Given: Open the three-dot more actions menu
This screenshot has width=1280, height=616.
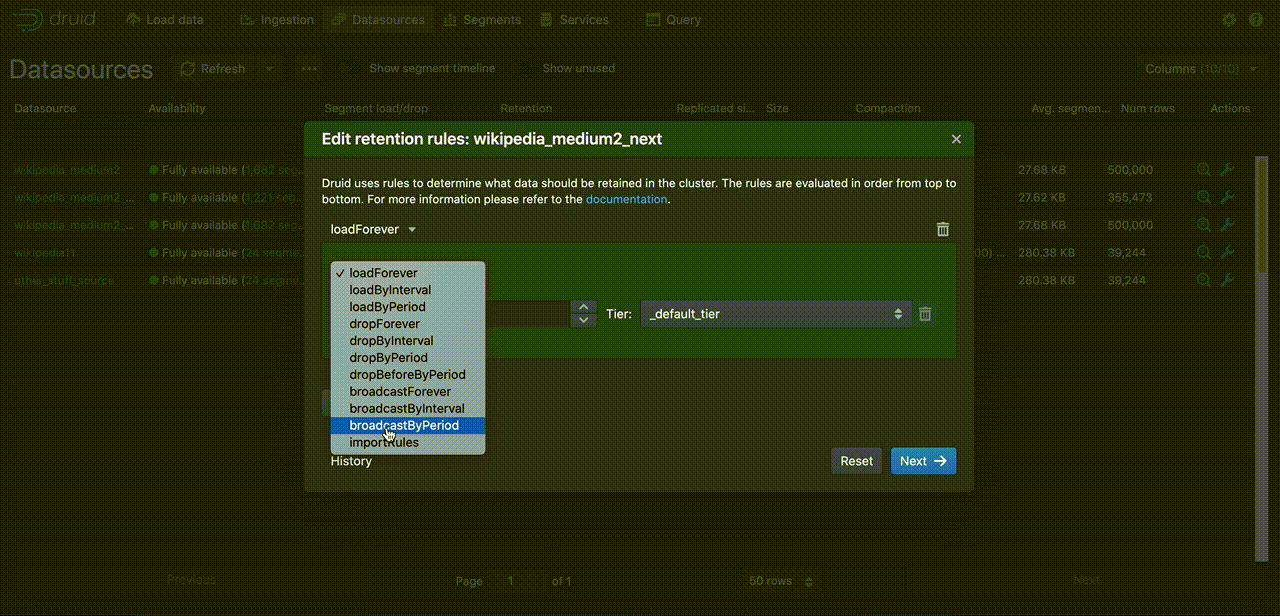Looking at the screenshot, I should click(x=309, y=69).
